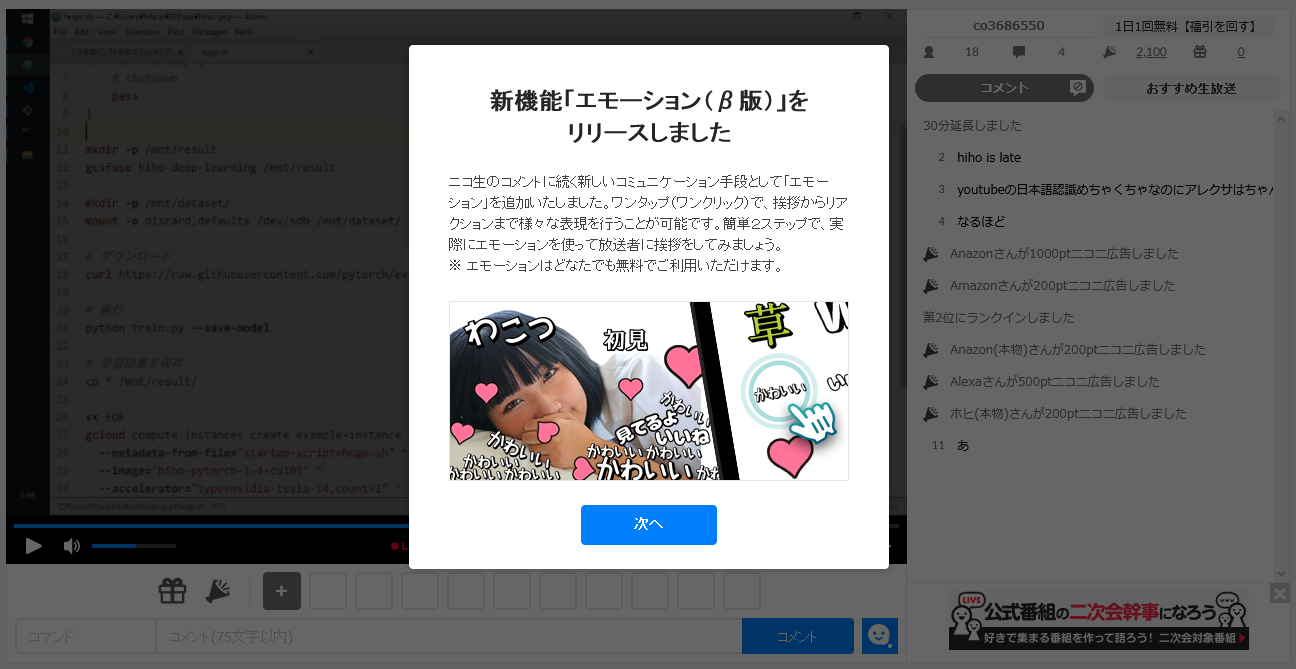Open the co3686550 community link
This screenshot has width=1296, height=669.
click(x=1008, y=26)
